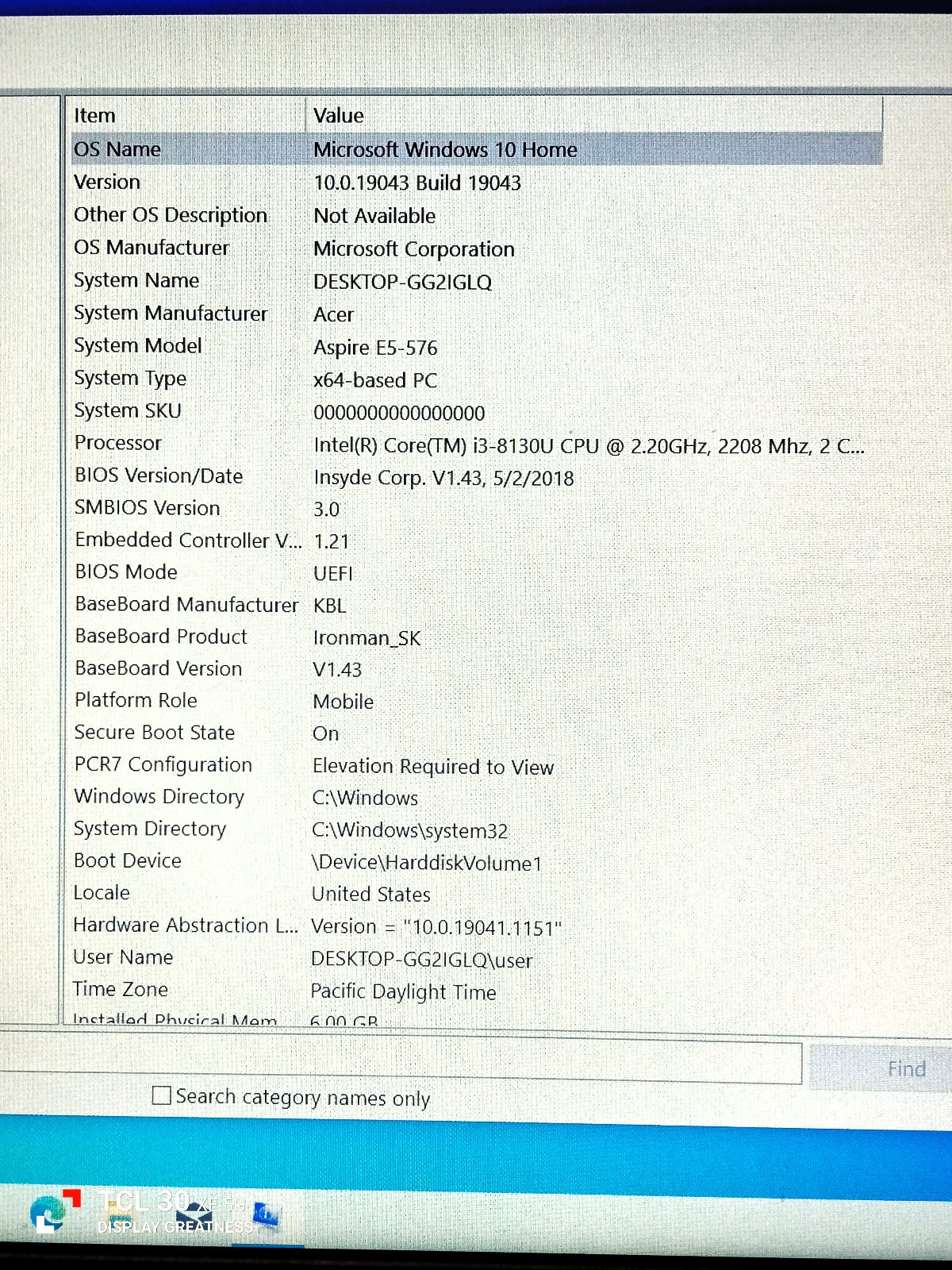The height and width of the screenshot is (1270, 952).
Task: Open the Mail app on the taskbar
Action: click(x=194, y=1215)
